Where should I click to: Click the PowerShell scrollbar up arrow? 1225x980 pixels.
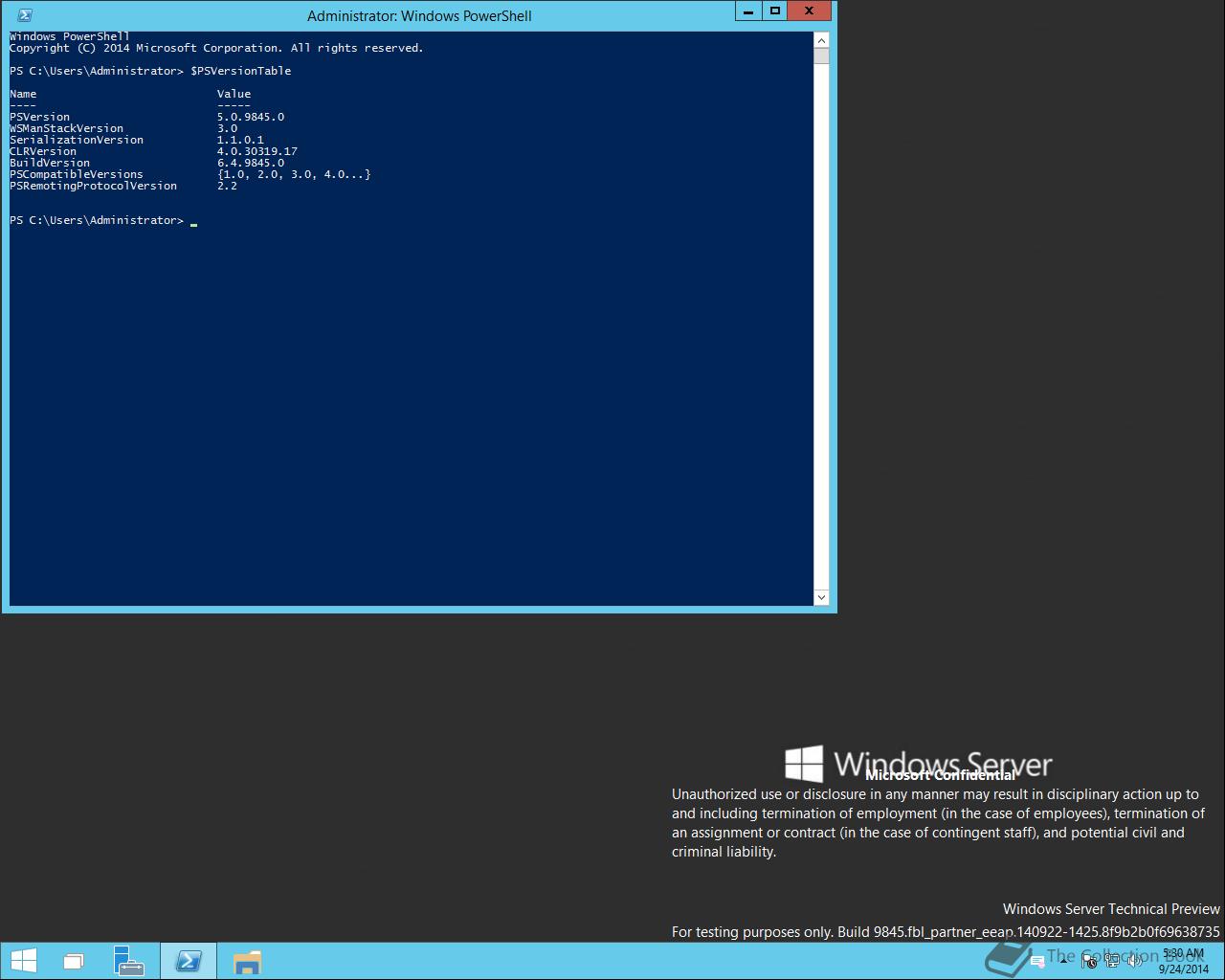821,40
